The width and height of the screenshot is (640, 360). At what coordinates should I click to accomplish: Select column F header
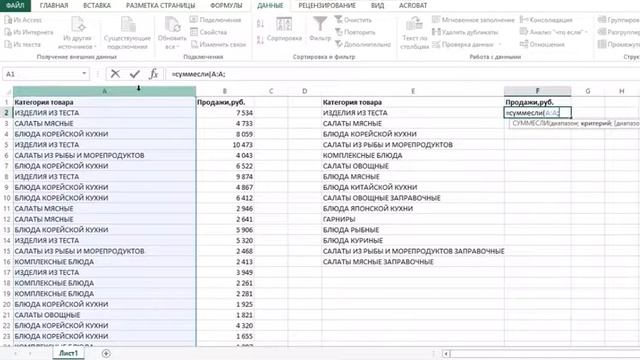point(538,91)
